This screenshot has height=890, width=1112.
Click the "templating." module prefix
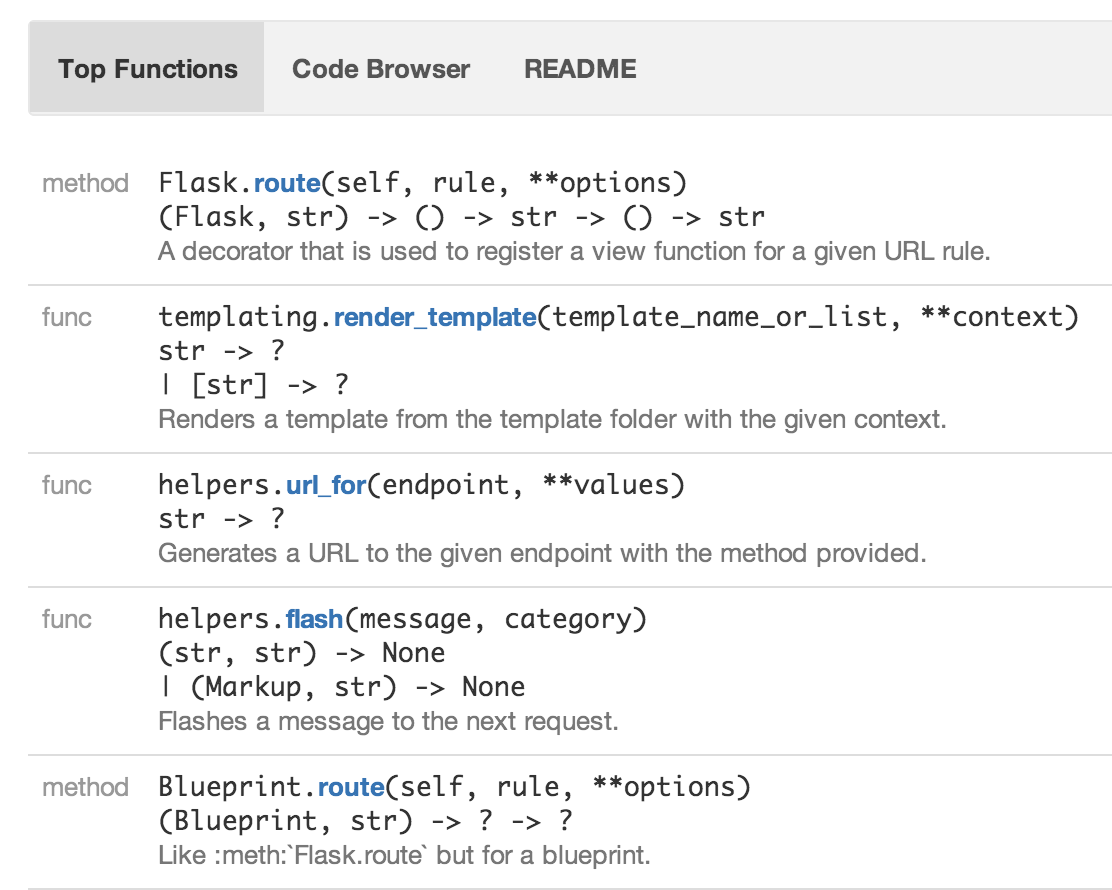tap(245, 317)
